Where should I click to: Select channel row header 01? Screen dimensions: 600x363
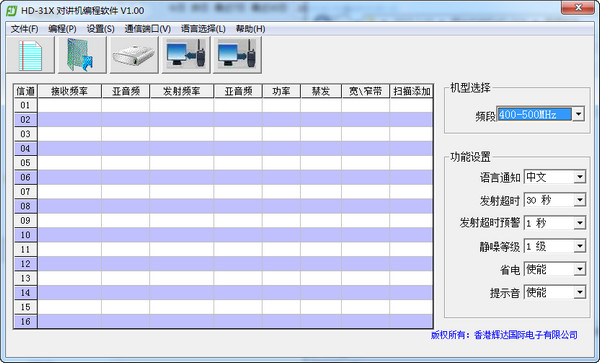click(x=25, y=105)
